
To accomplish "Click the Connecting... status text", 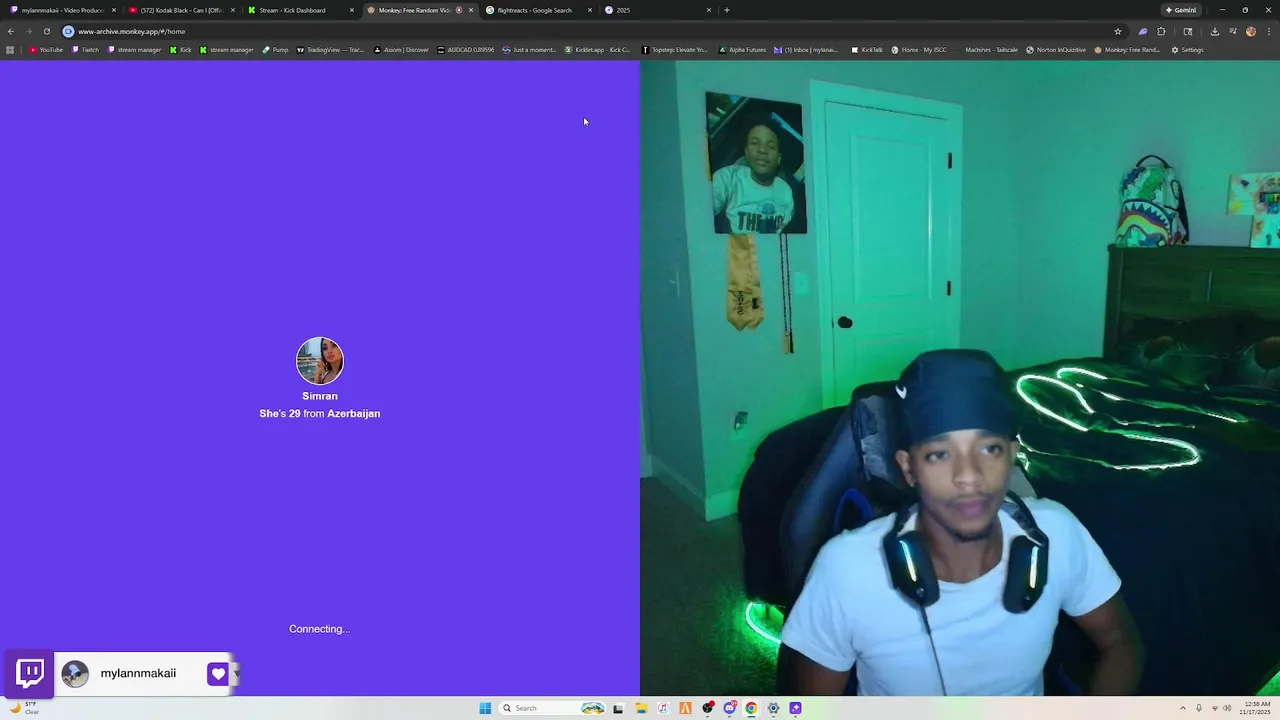I will (x=320, y=629).
